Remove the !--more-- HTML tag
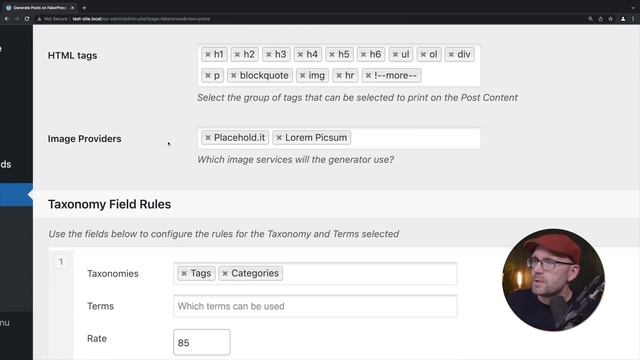 368,76
